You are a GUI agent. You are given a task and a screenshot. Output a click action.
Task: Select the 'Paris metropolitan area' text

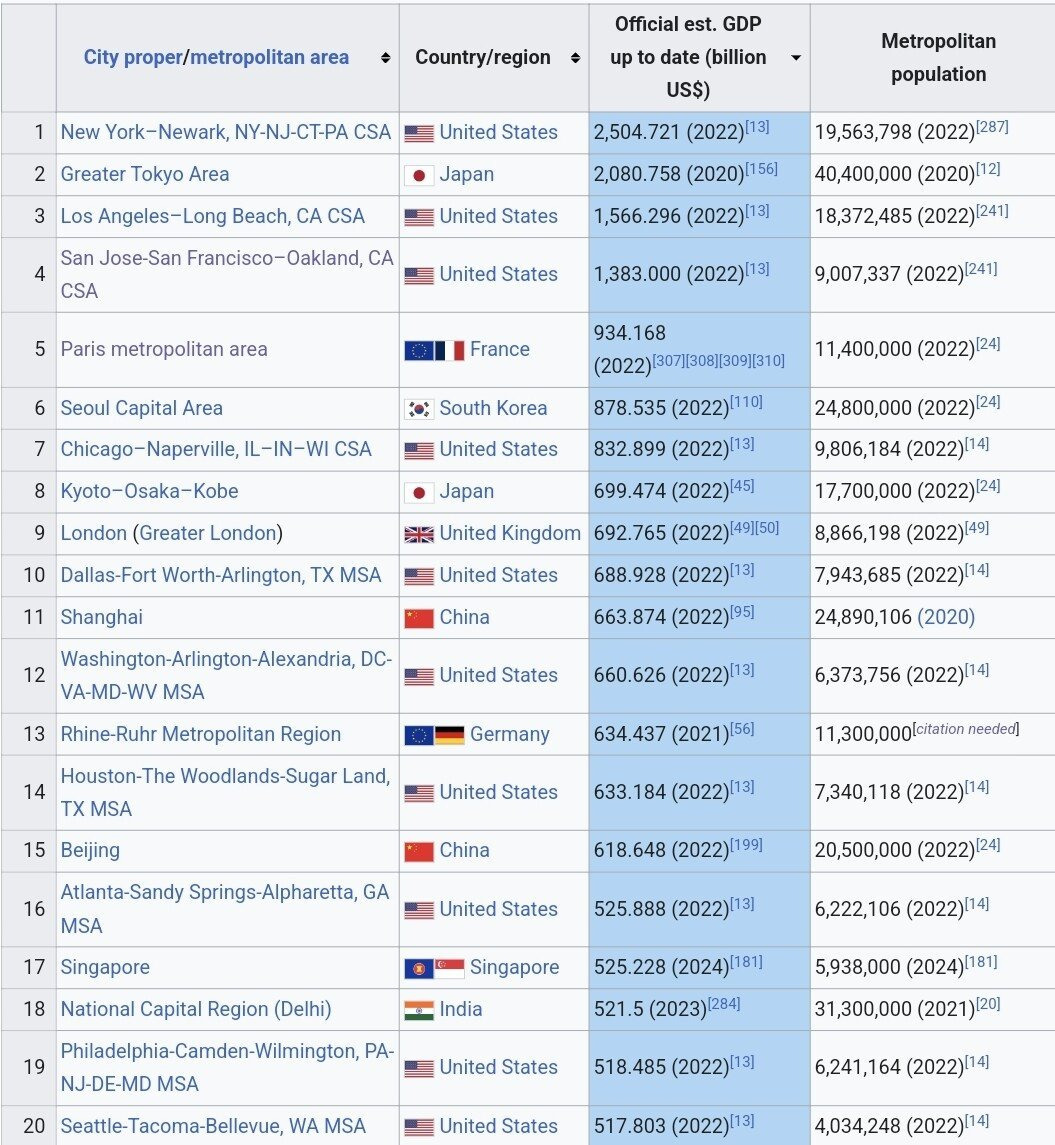164,349
